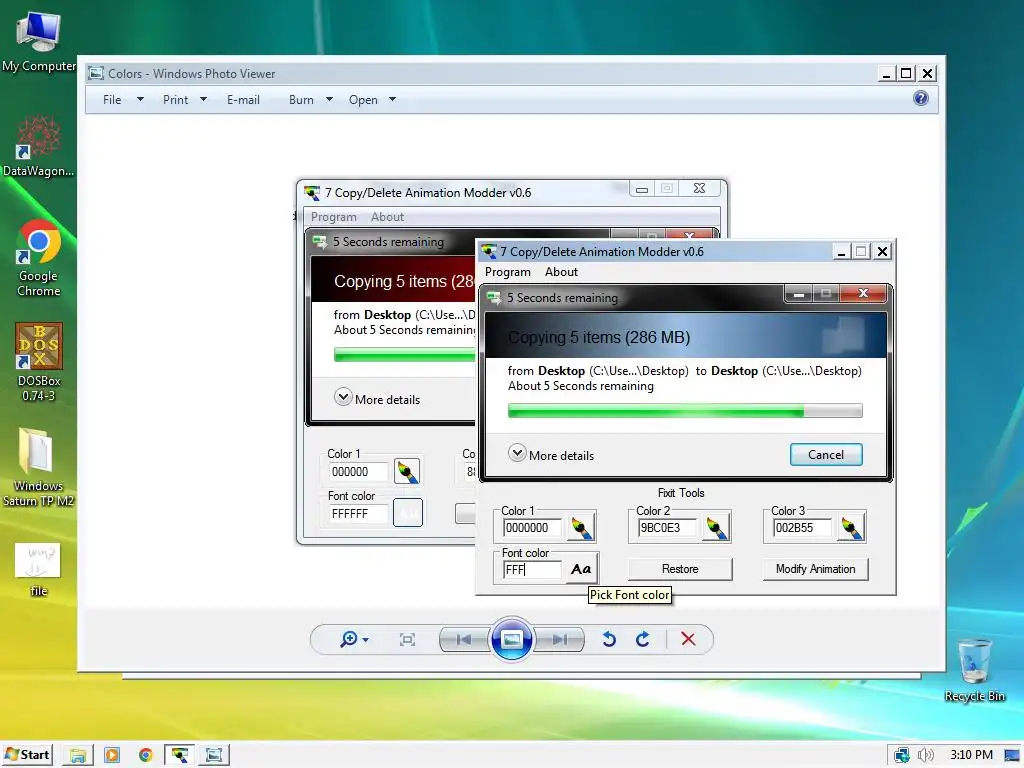1024x768 pixels.
Task: Click the FFFFFF font color field in background image
Action: click(359, 514)
